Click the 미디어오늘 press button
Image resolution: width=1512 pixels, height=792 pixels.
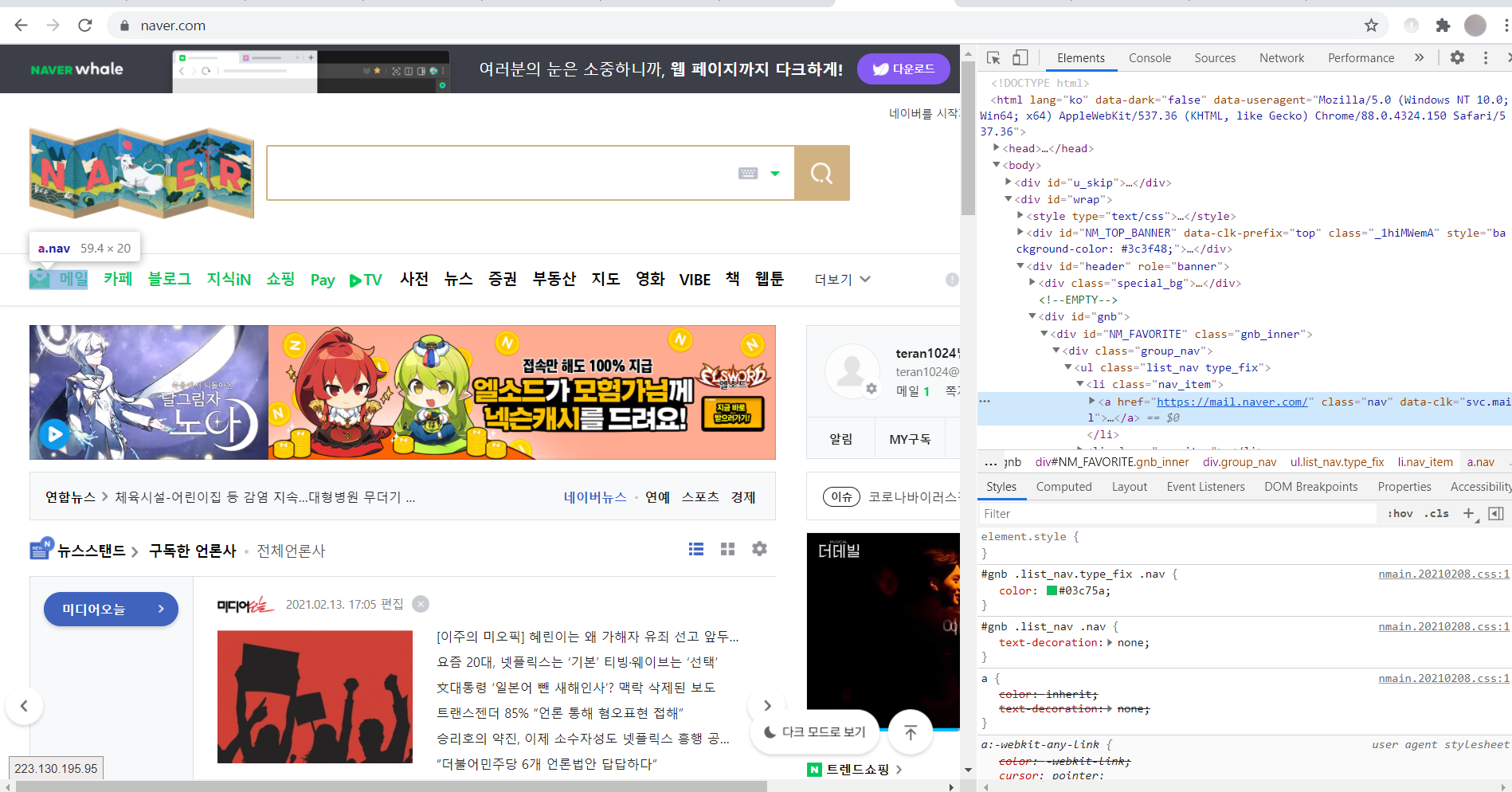click(x=111, y=610)
